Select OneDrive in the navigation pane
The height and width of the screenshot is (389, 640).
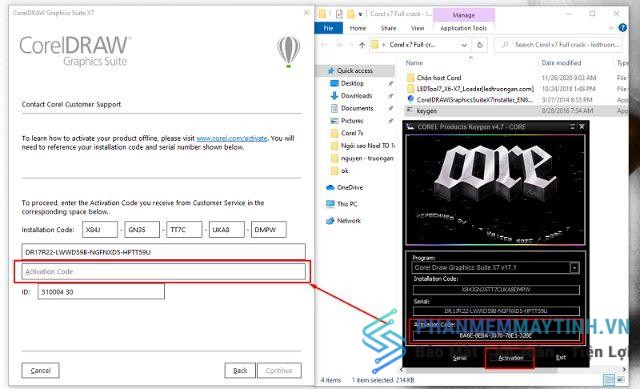click(x=350, y=187)
